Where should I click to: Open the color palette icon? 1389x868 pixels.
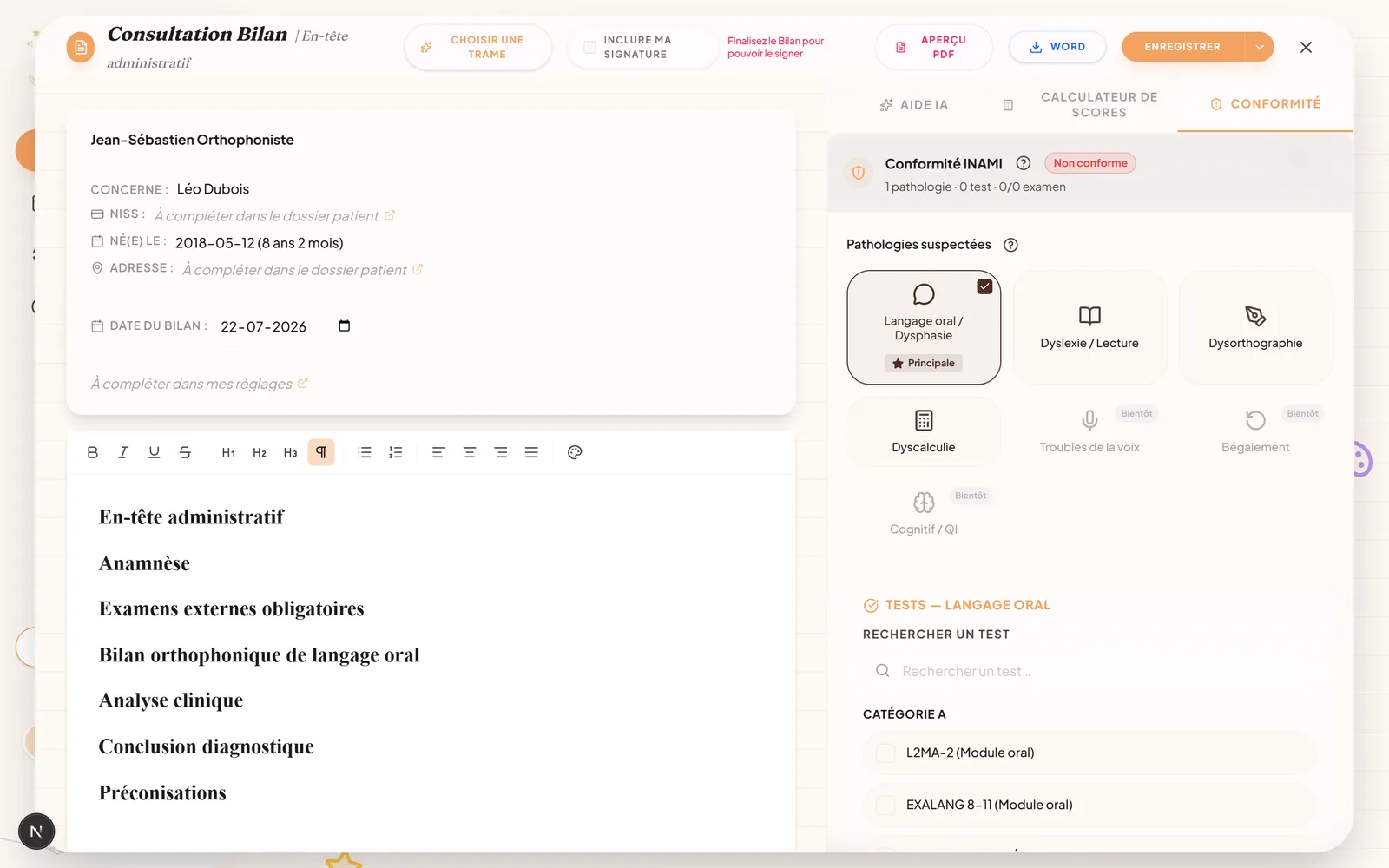575,452
